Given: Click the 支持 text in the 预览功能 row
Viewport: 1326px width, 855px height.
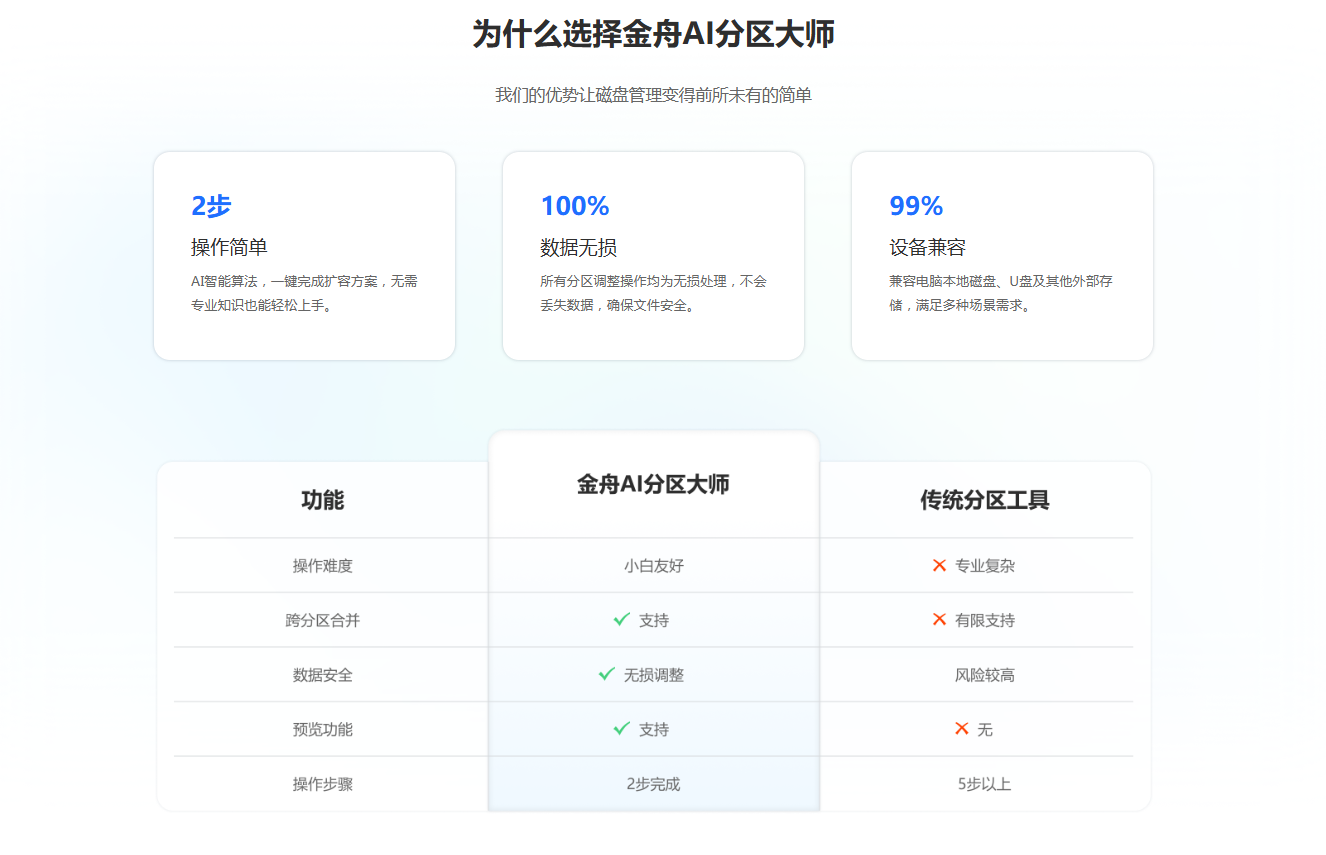Looking at the screenshot, I should click(x=654, y=729).
